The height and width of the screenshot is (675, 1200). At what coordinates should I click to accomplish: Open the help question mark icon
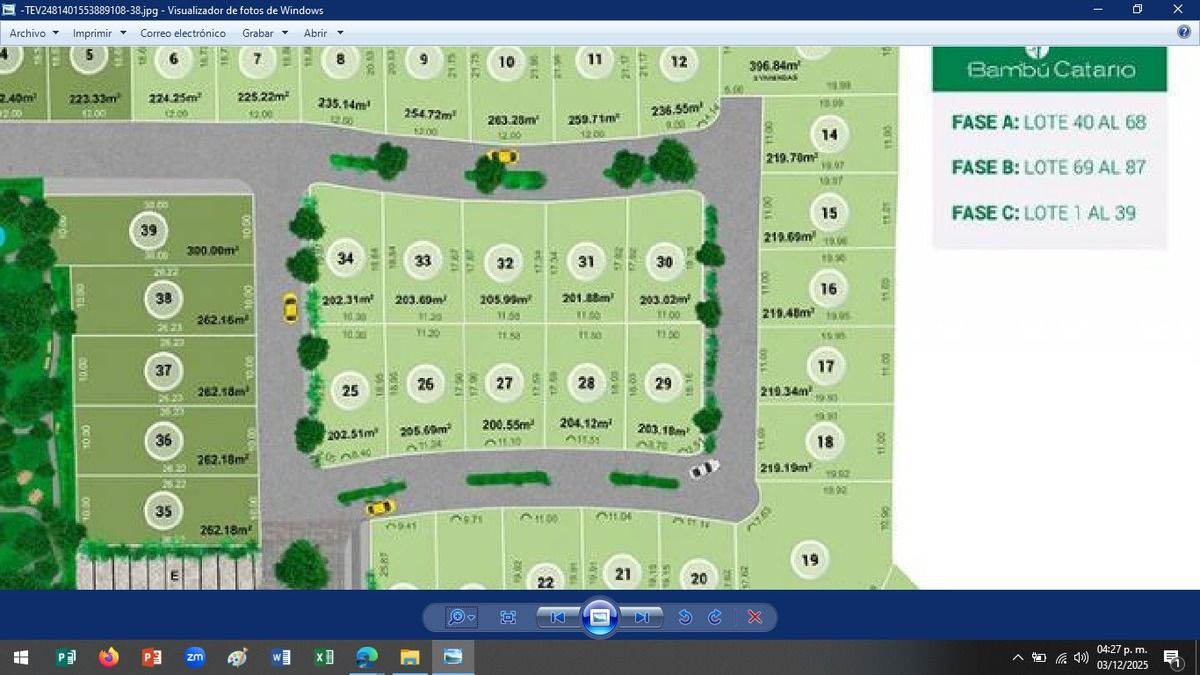1184,32
